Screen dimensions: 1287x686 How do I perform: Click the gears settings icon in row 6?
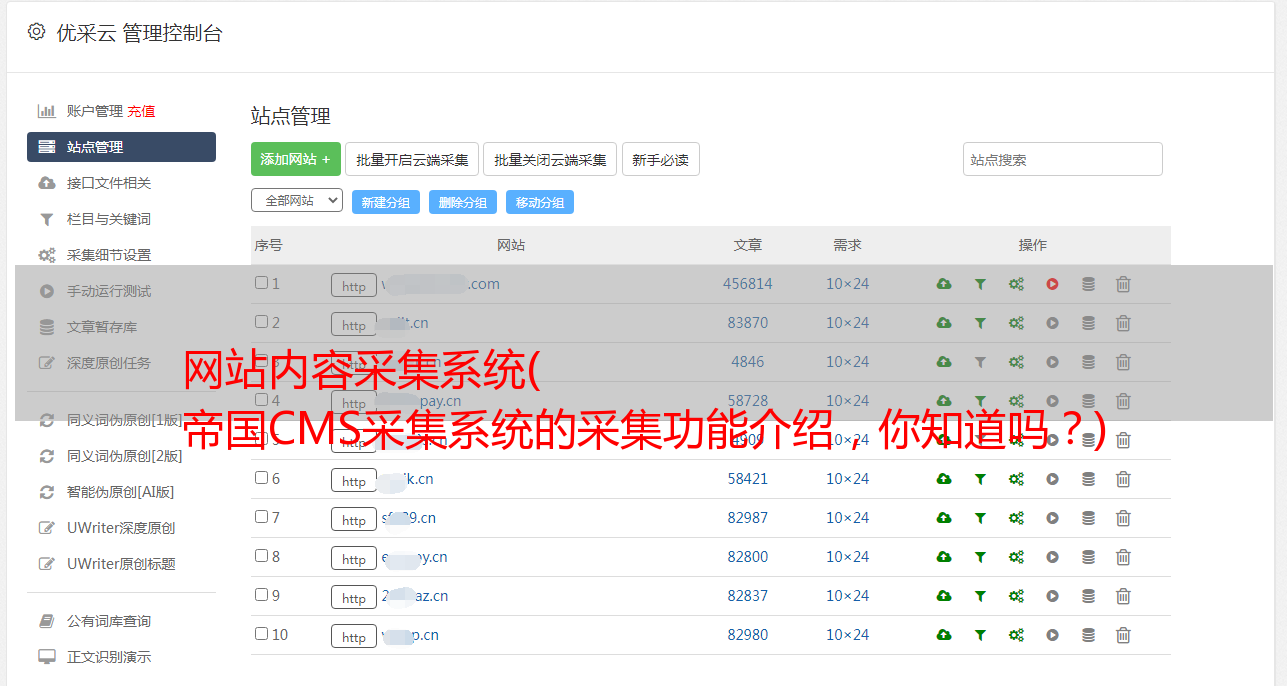[x=1016, y=479]
